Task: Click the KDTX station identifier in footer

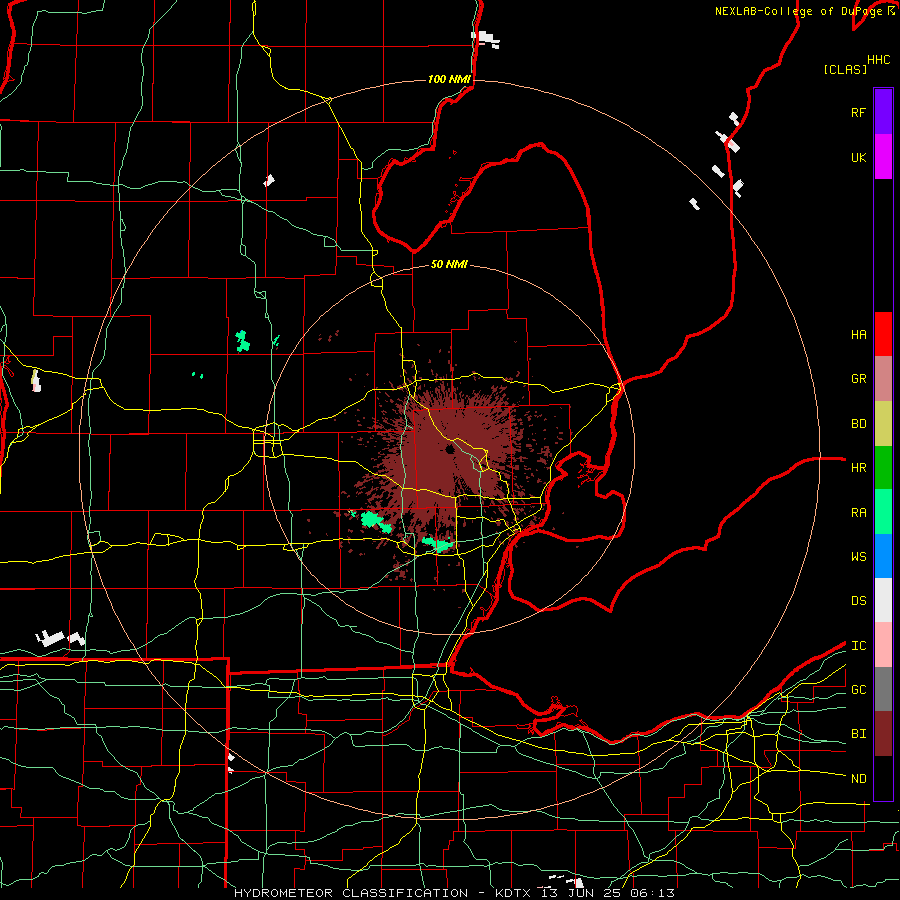Action: point(514,893)
